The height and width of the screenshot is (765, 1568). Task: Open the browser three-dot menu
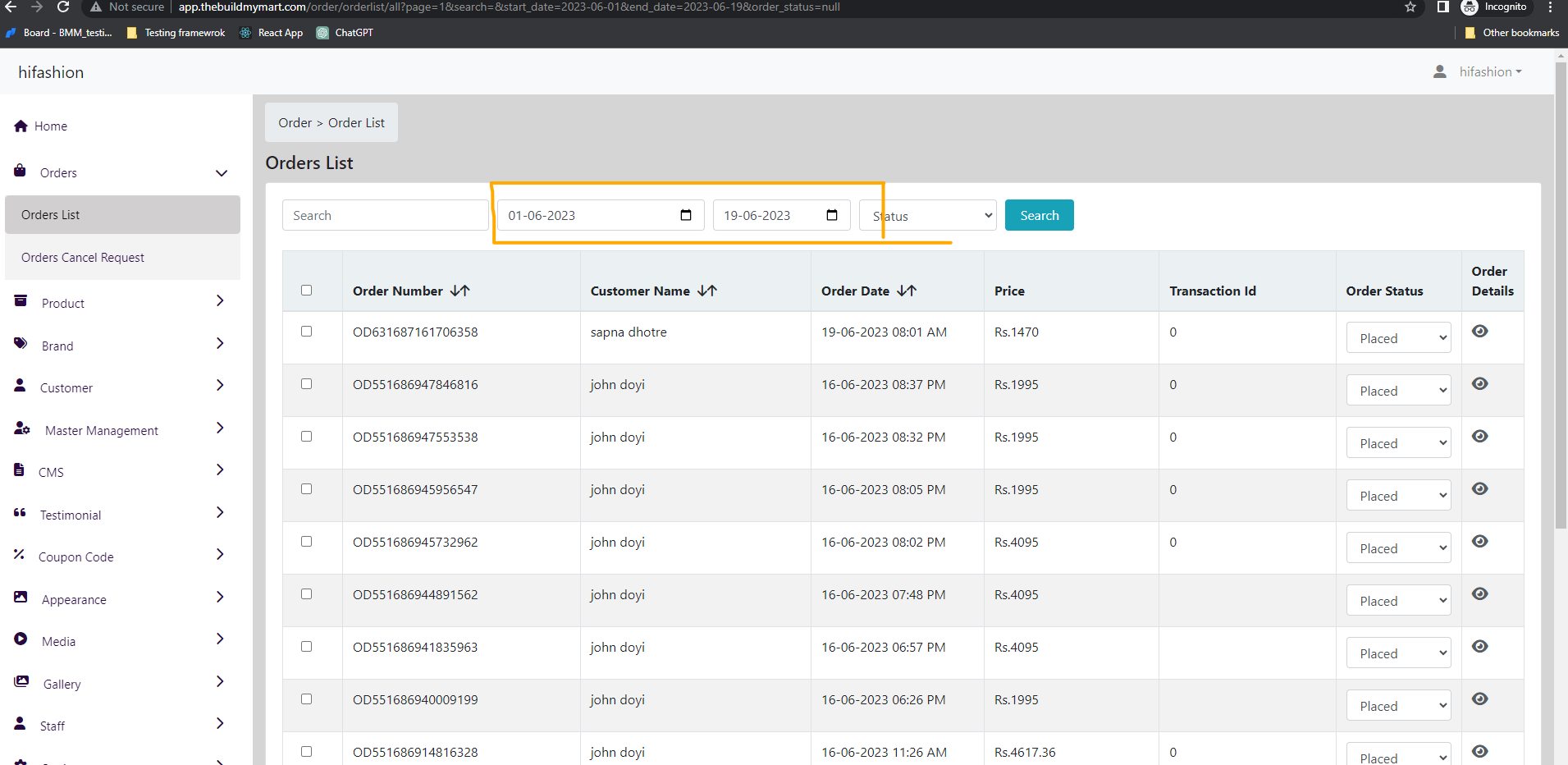click(x=1550, y=7)
